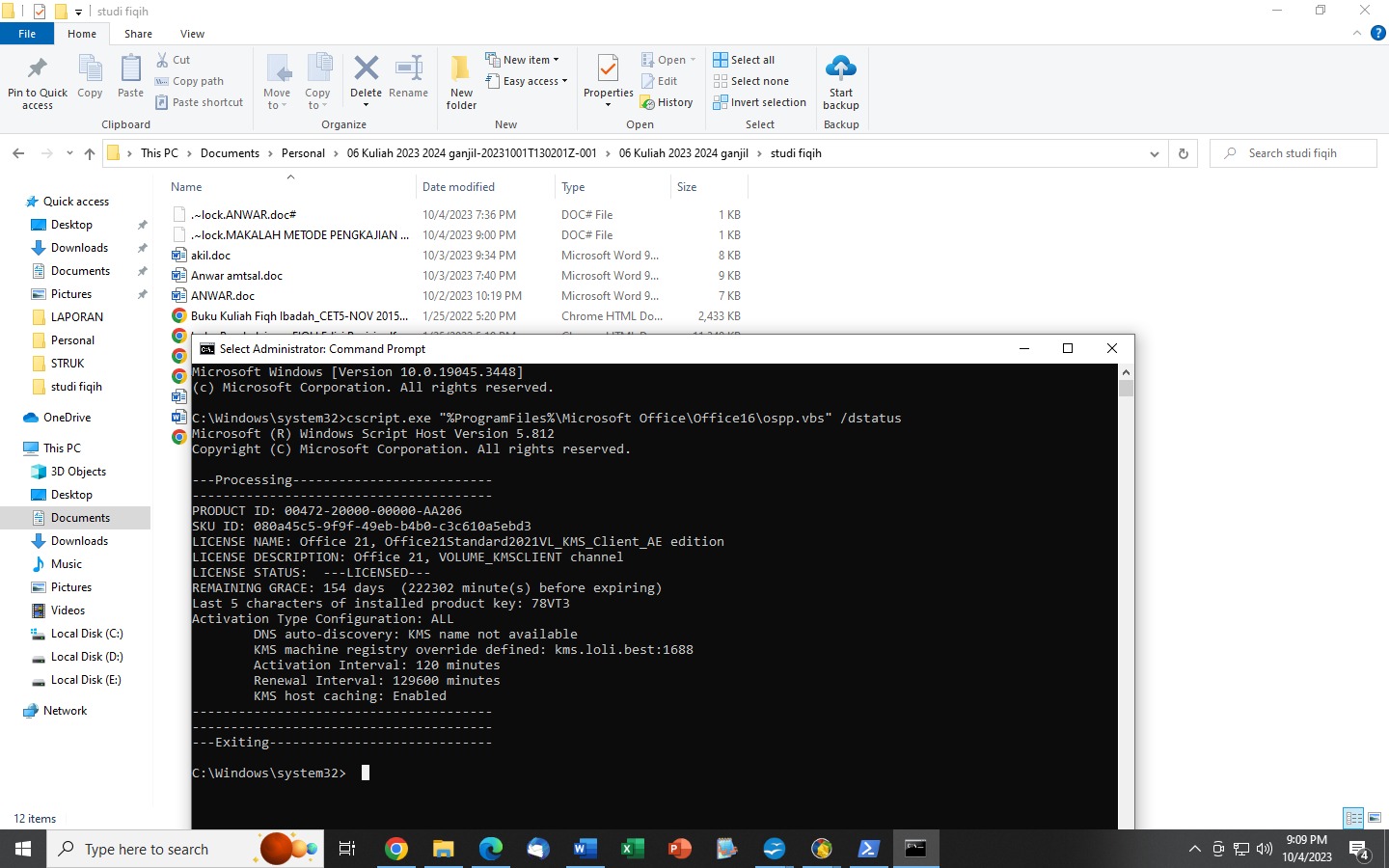Select akil.doc file

210,256
